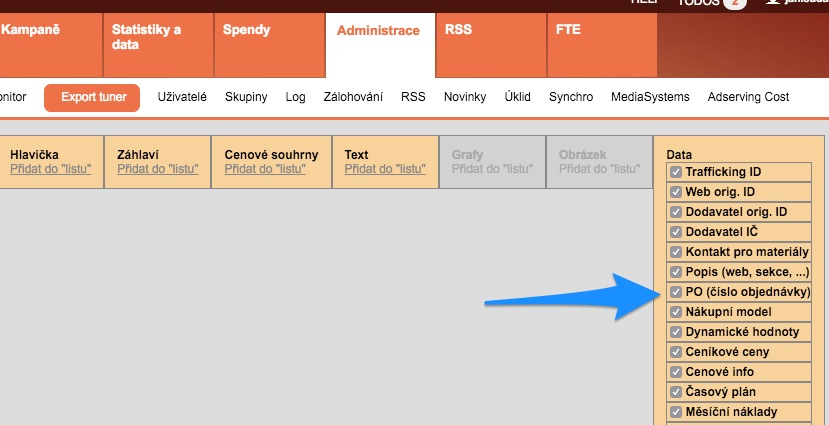Click the user profile icon

(x=773, y=3)
